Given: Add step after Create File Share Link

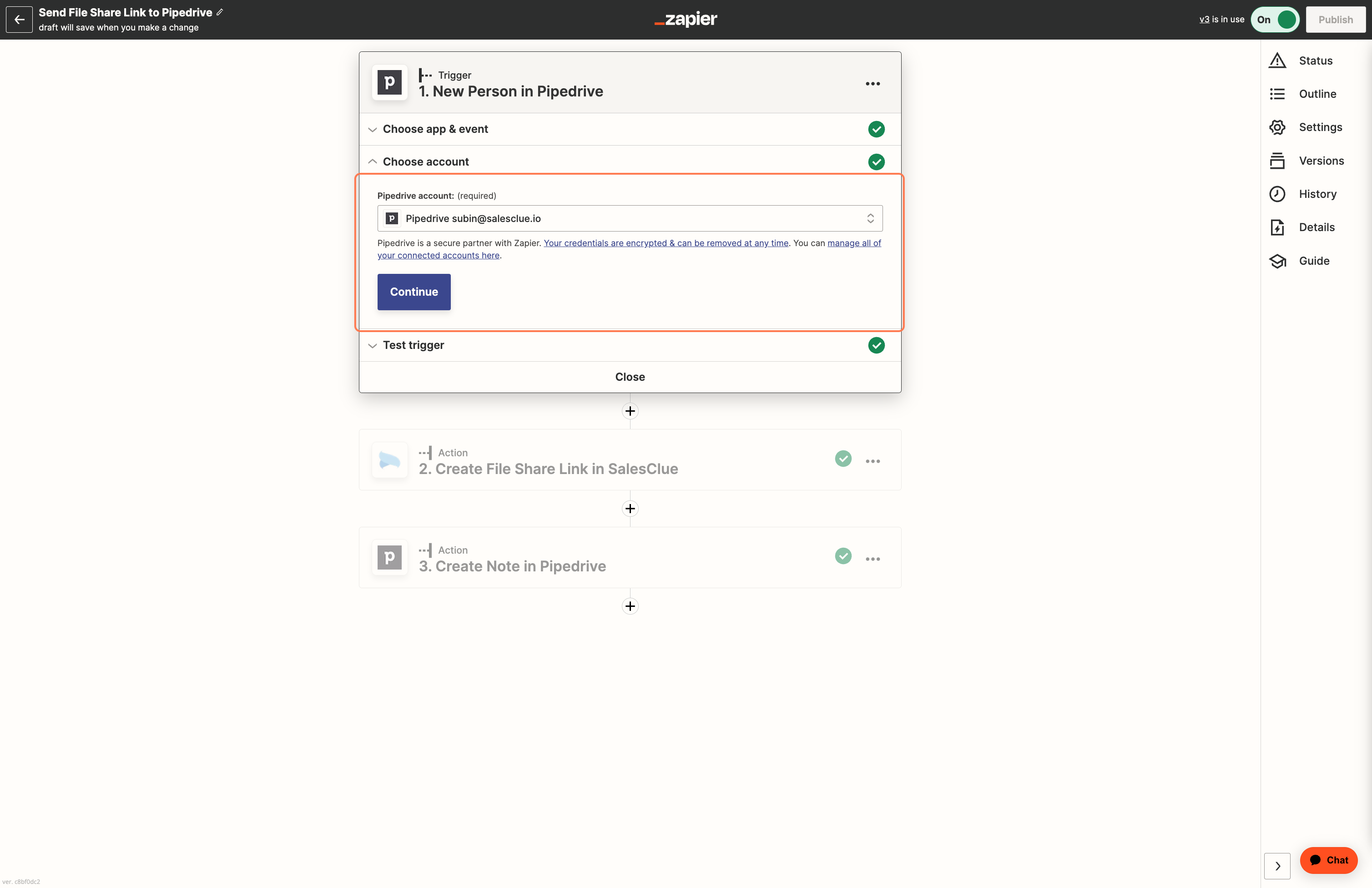Looking at the screenshot, I should [x=630, y=509].
